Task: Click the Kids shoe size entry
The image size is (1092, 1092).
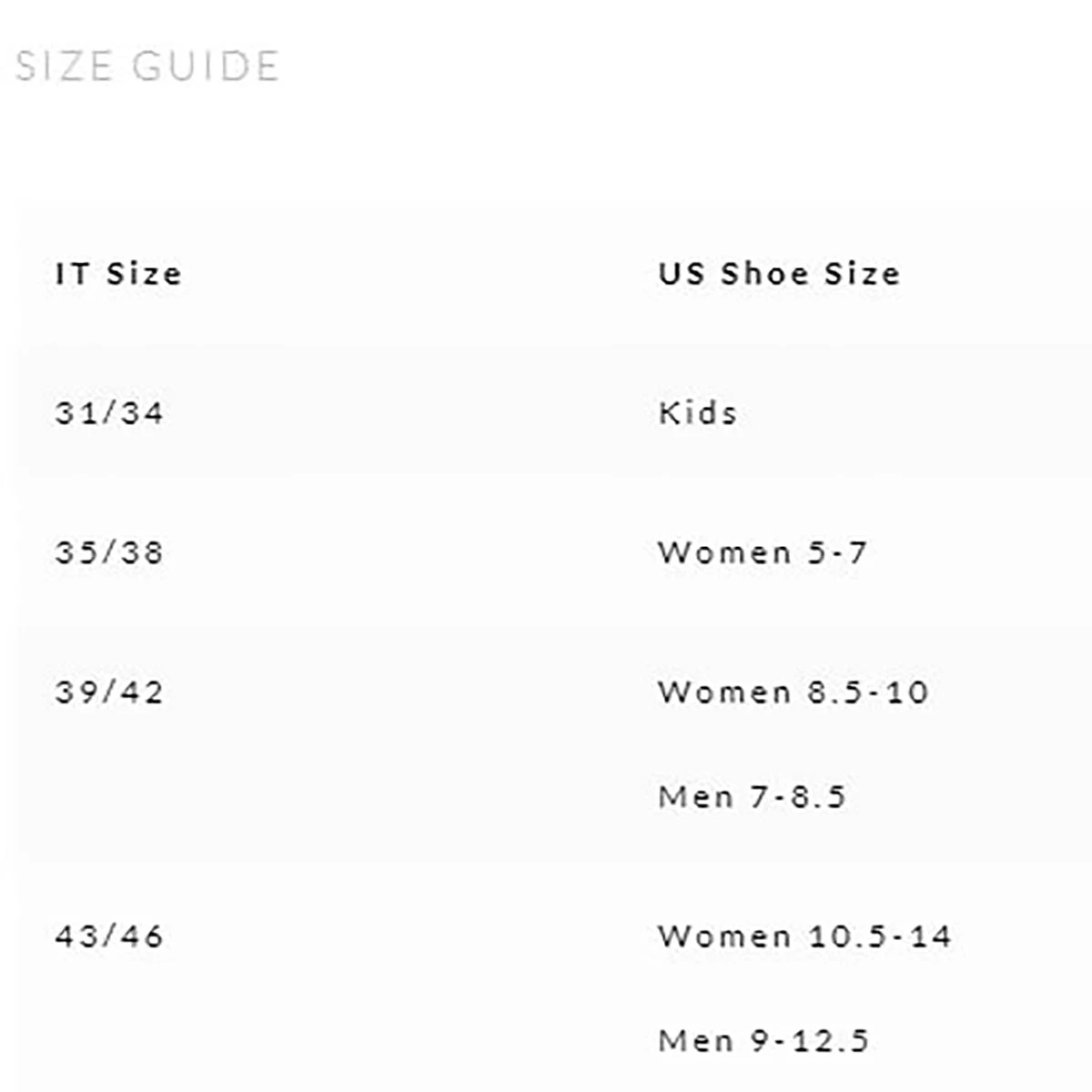Action: click(x=698, y=413)
